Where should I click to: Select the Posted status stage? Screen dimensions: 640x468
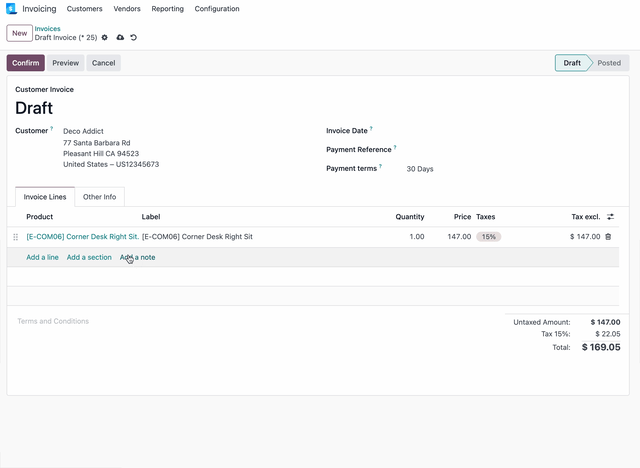[609, 63]
